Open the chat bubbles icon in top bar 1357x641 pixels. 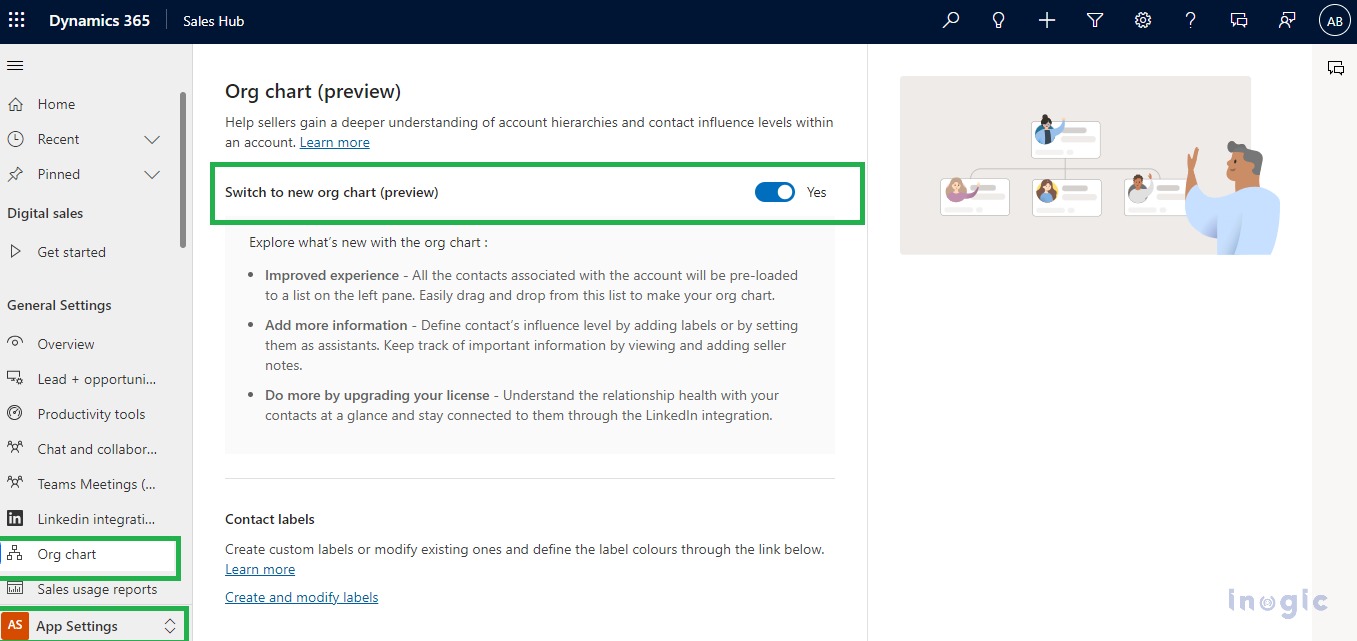1239,20
